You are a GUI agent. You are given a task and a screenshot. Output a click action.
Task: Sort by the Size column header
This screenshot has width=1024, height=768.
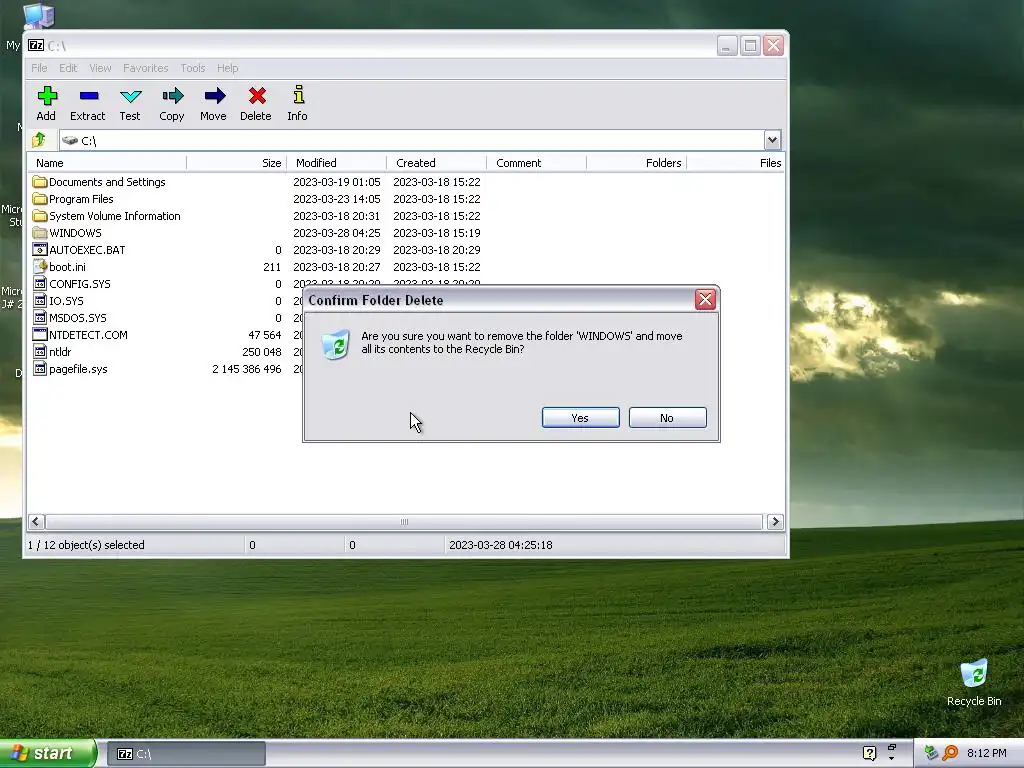(236, 163)
